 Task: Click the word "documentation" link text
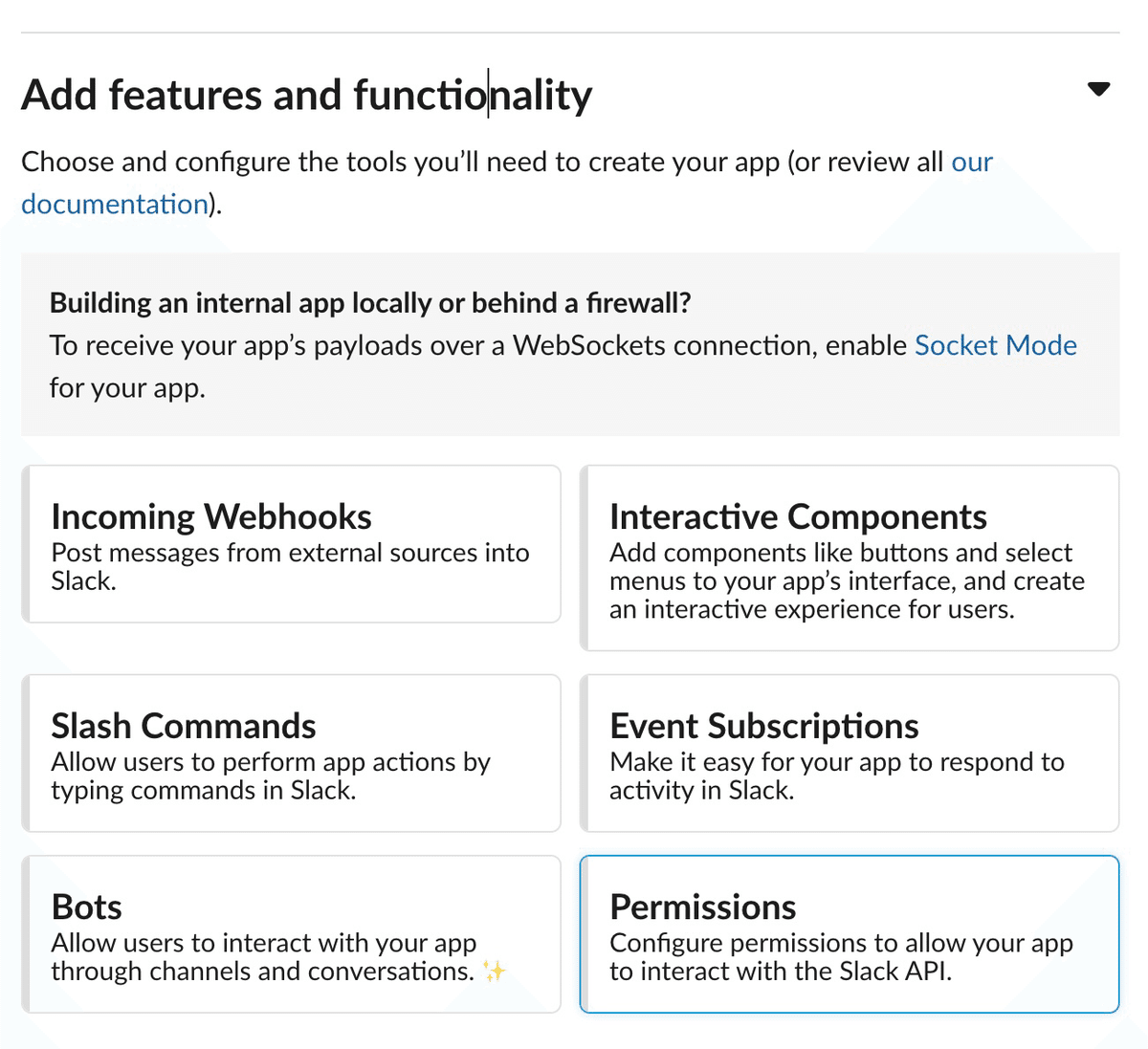click(115, 205)
